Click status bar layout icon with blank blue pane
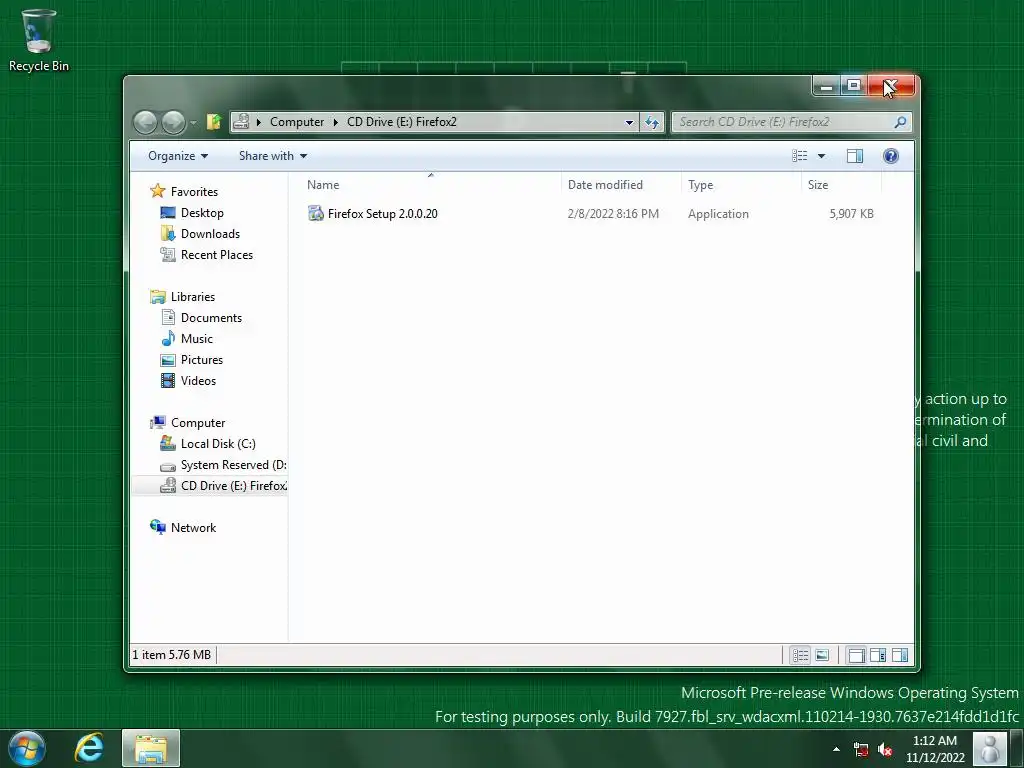The height and width of the screenshot is (768, 1024). click(x=900, y=655)
